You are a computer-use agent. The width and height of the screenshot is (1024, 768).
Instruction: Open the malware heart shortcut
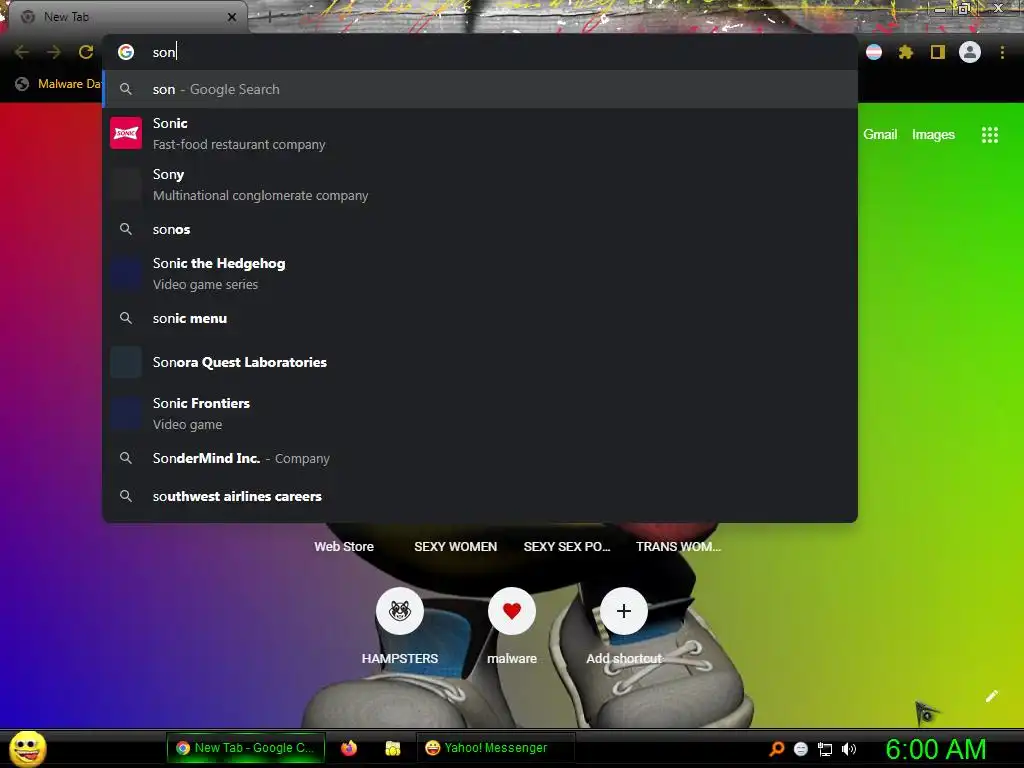(x=512, y=611)
